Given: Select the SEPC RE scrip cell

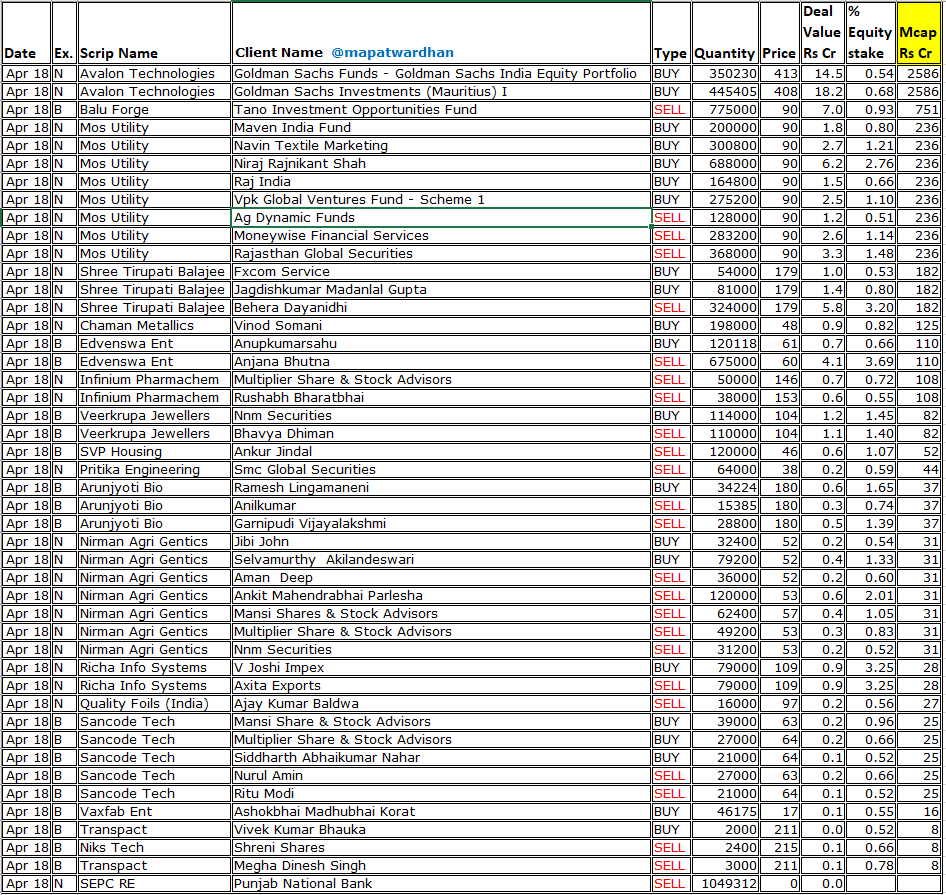Looking at the screenshot, I should pyautogui.click(x=154, y=884).
